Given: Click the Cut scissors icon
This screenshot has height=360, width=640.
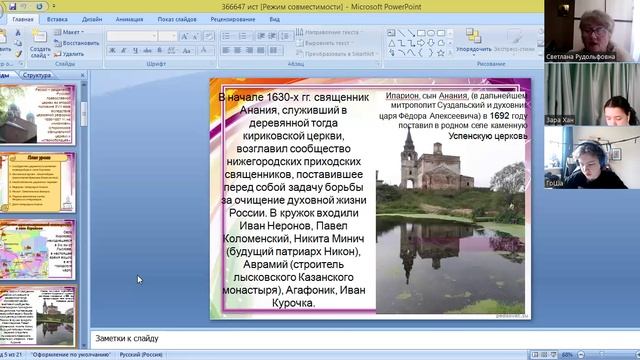Looking at the screenshot, I should tap(18, 33).
